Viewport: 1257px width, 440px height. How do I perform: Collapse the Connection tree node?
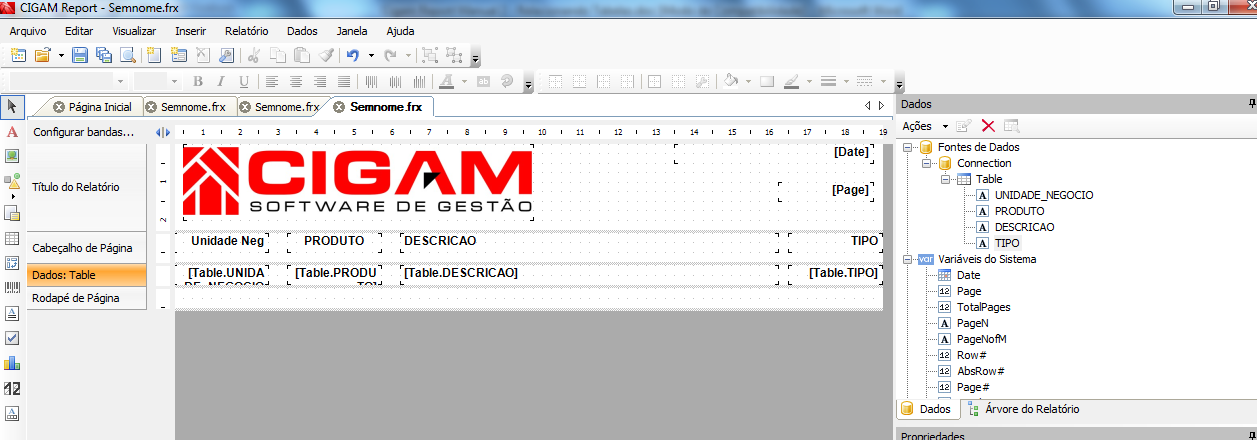(x=927, y=163)
